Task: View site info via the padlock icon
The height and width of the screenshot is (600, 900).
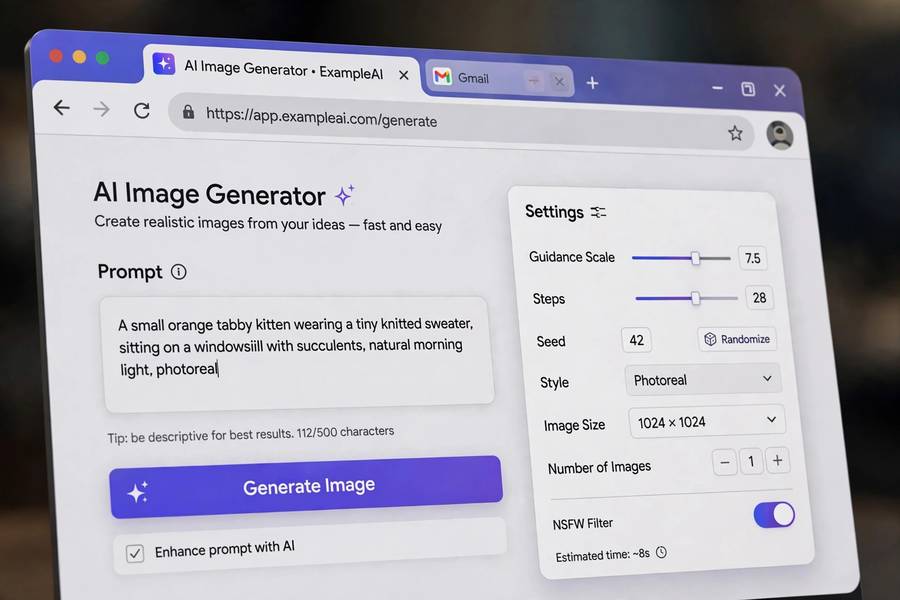Action: point(188,111)
